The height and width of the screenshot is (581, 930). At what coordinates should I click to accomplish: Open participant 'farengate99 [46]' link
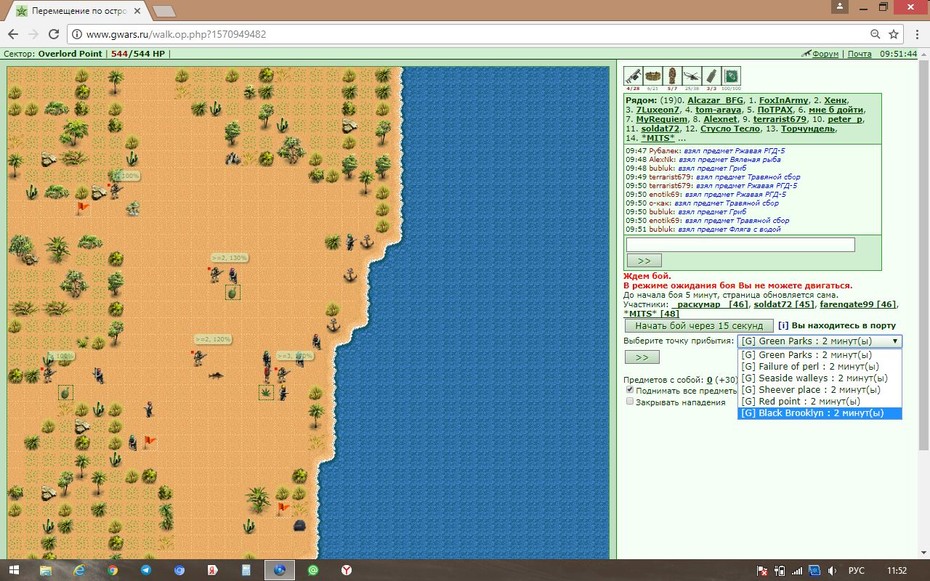pos(858,304)
